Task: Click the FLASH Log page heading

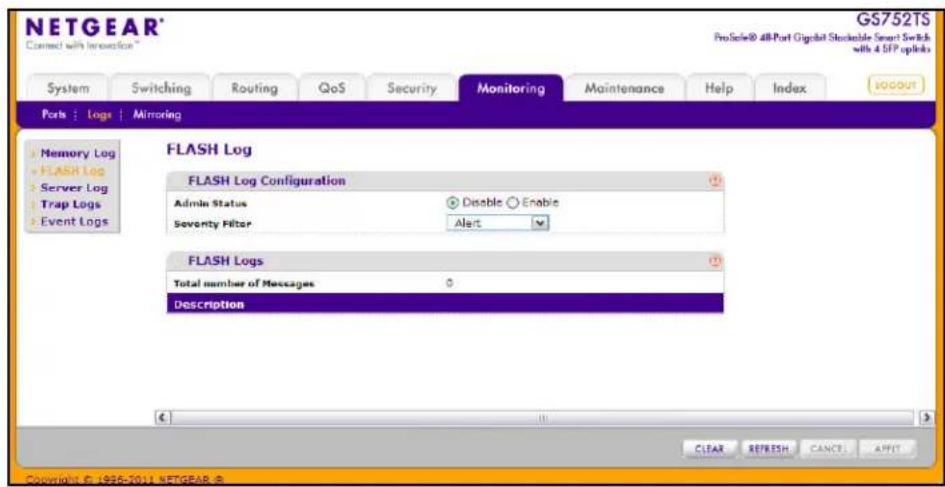Action: tap(209, 150)
